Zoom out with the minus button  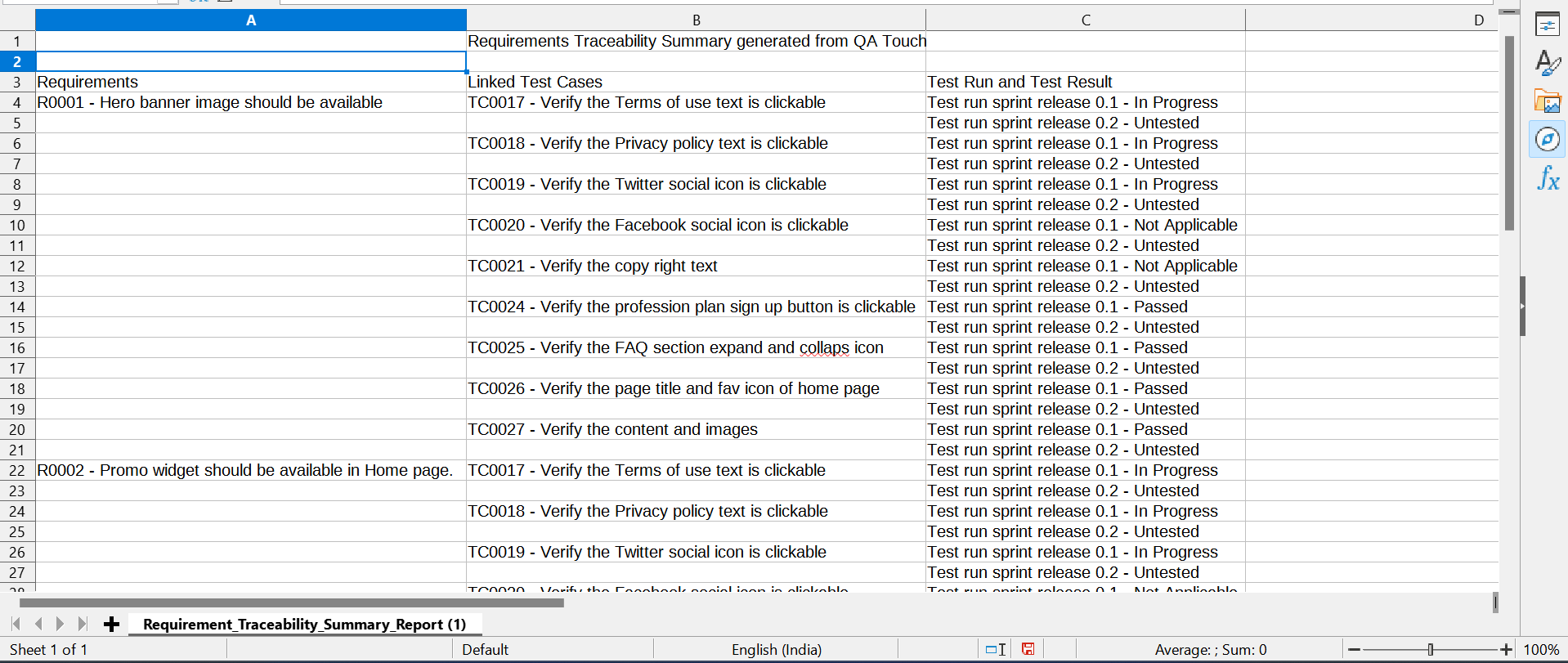[x=1355, y=649]
